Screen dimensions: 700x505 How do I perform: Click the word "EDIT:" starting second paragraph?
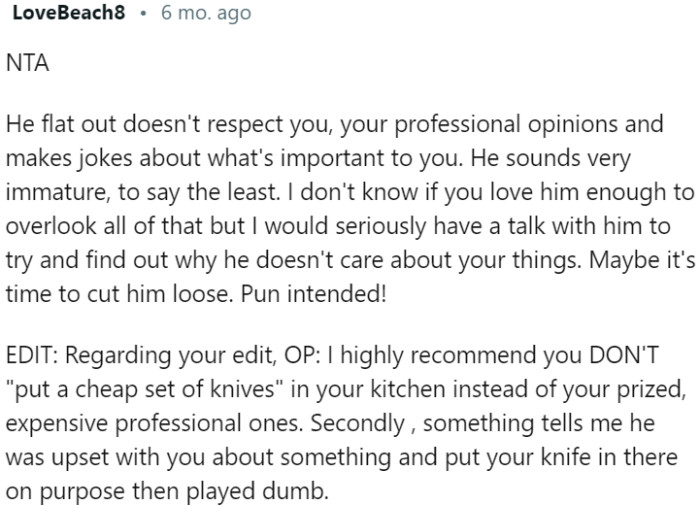[33, 358]
